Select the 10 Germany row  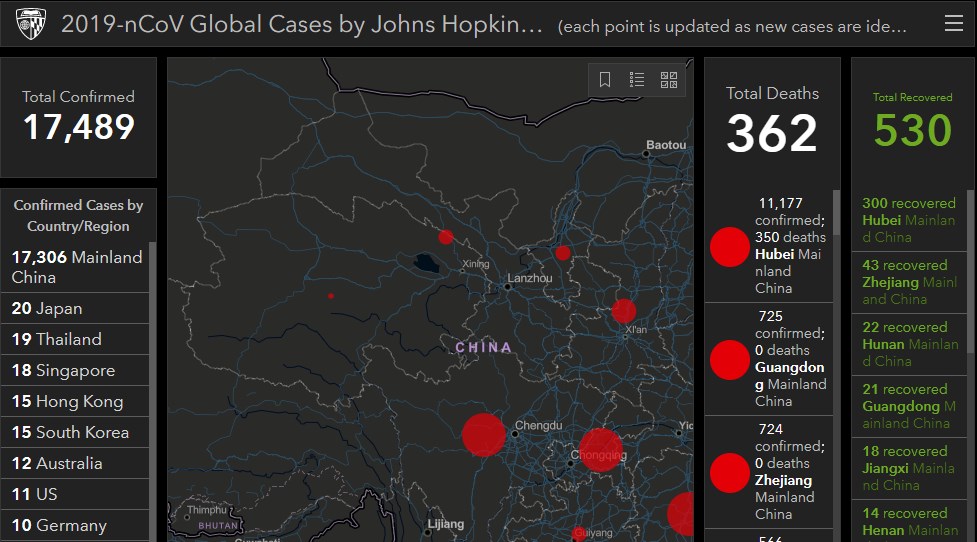(75, 526)
